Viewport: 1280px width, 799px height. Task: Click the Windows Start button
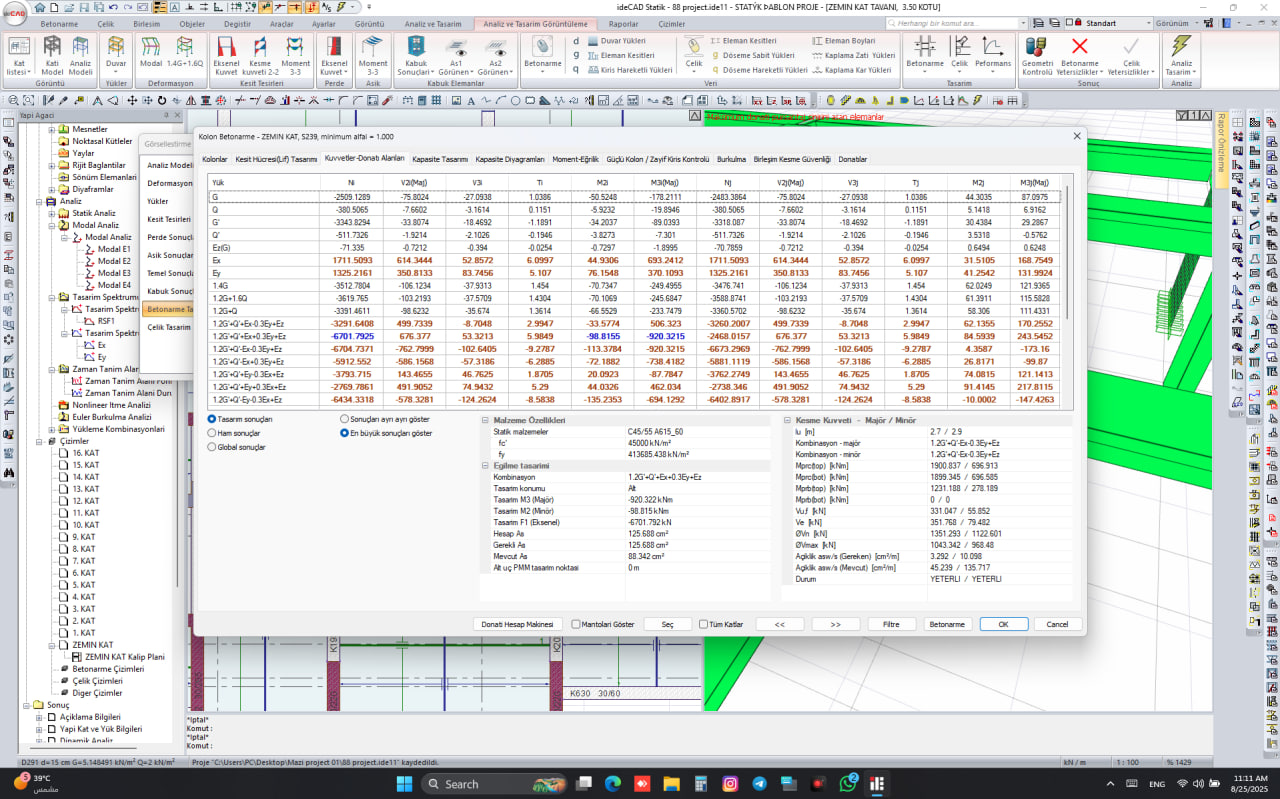[x=404, y=784]
